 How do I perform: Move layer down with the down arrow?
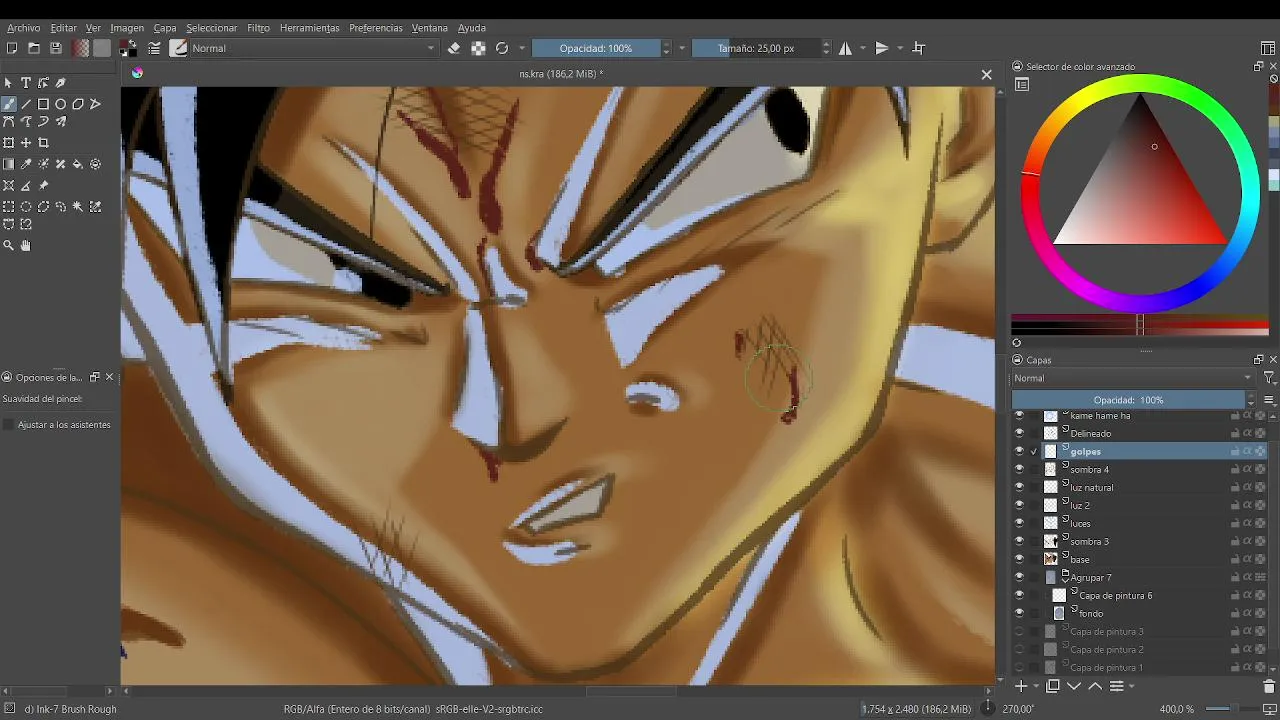point(1074,686)
